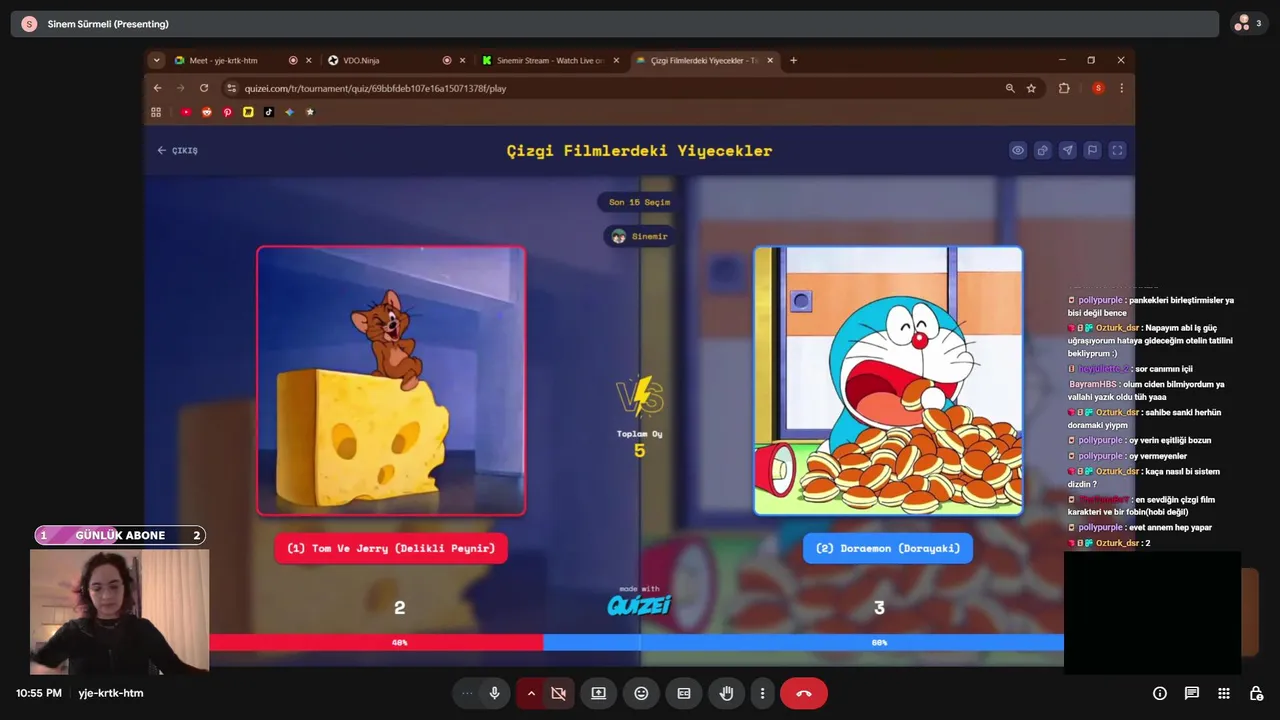This screenshot has height=720, width=1280.
Task: Open Chrome three-dot menu
Action: pyautogui.click(x=1121, y=88)
